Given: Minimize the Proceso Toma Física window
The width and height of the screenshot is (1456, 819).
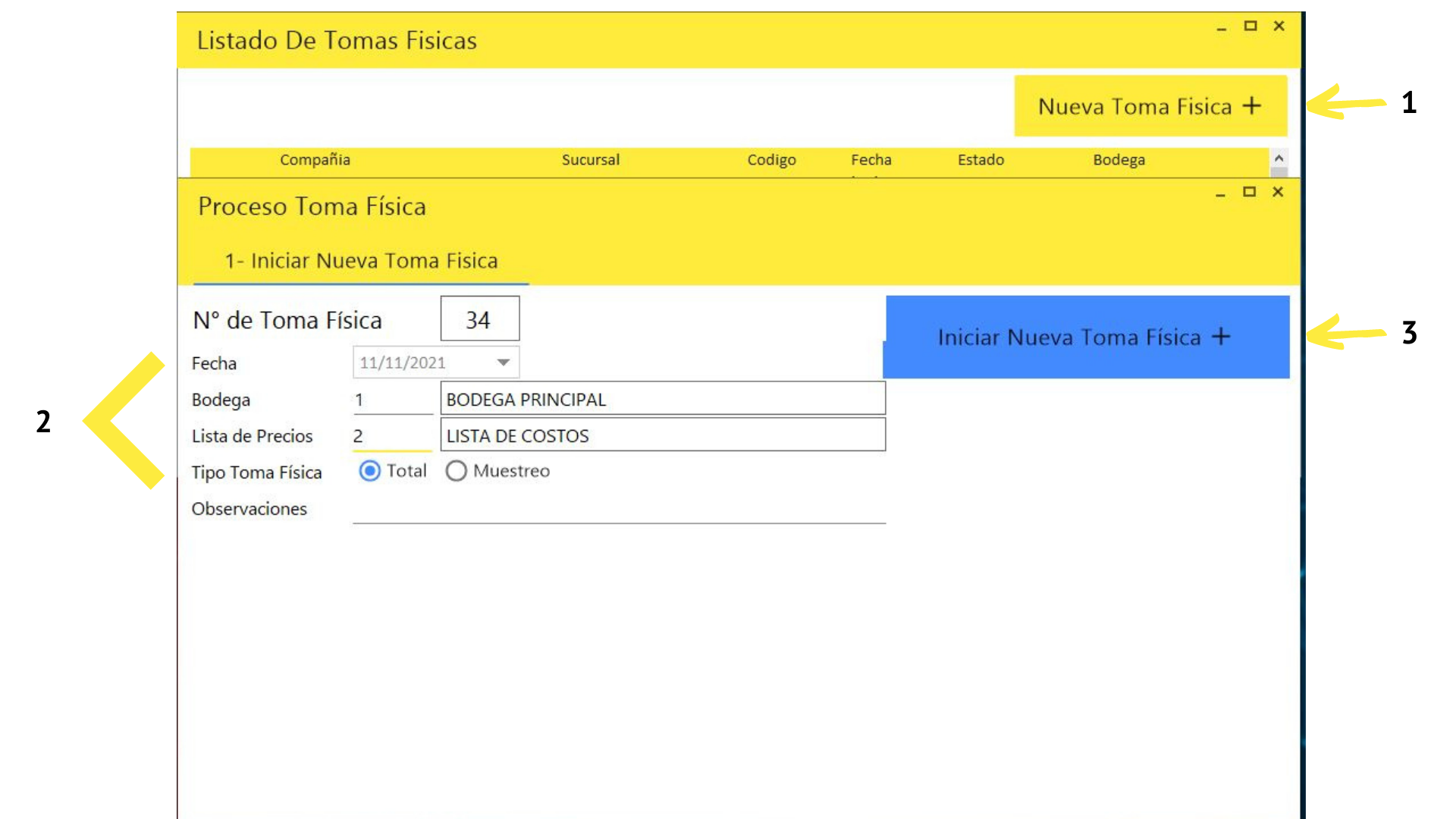Looking at the screenshot, I should tap(1220, 193).
